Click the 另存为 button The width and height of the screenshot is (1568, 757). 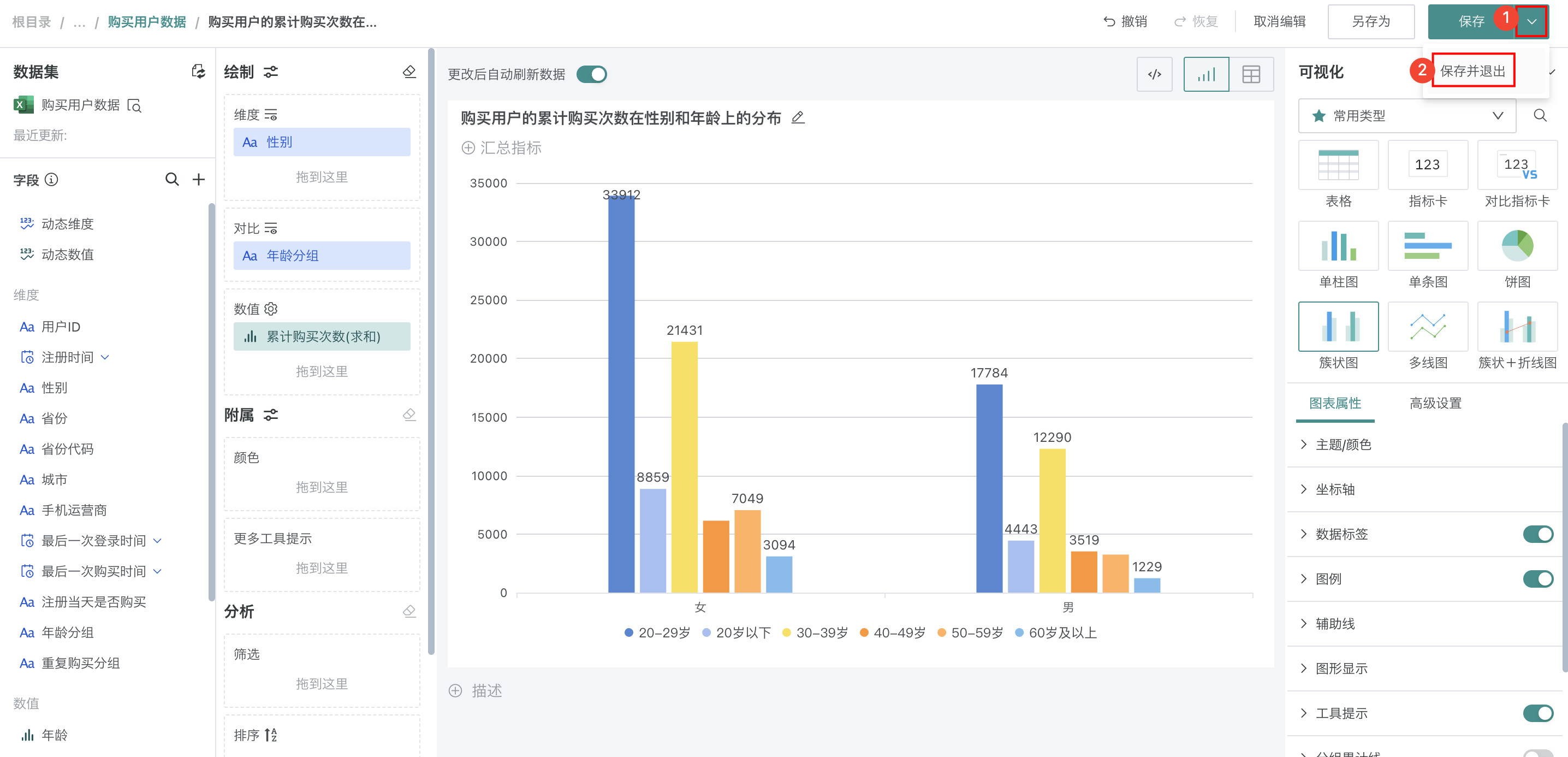(1370, 22)
